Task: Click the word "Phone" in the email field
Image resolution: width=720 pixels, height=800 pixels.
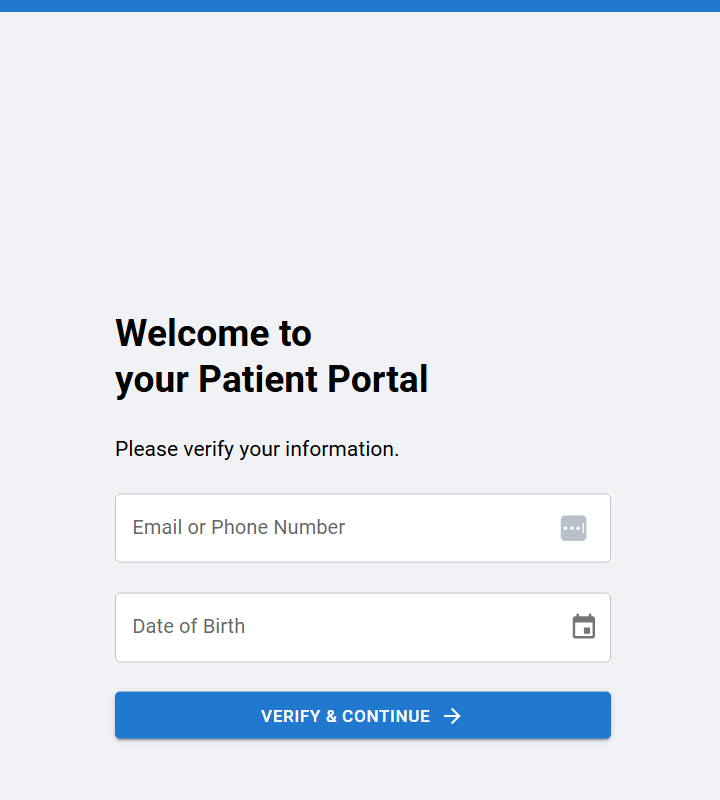Action: coord(239,528)
